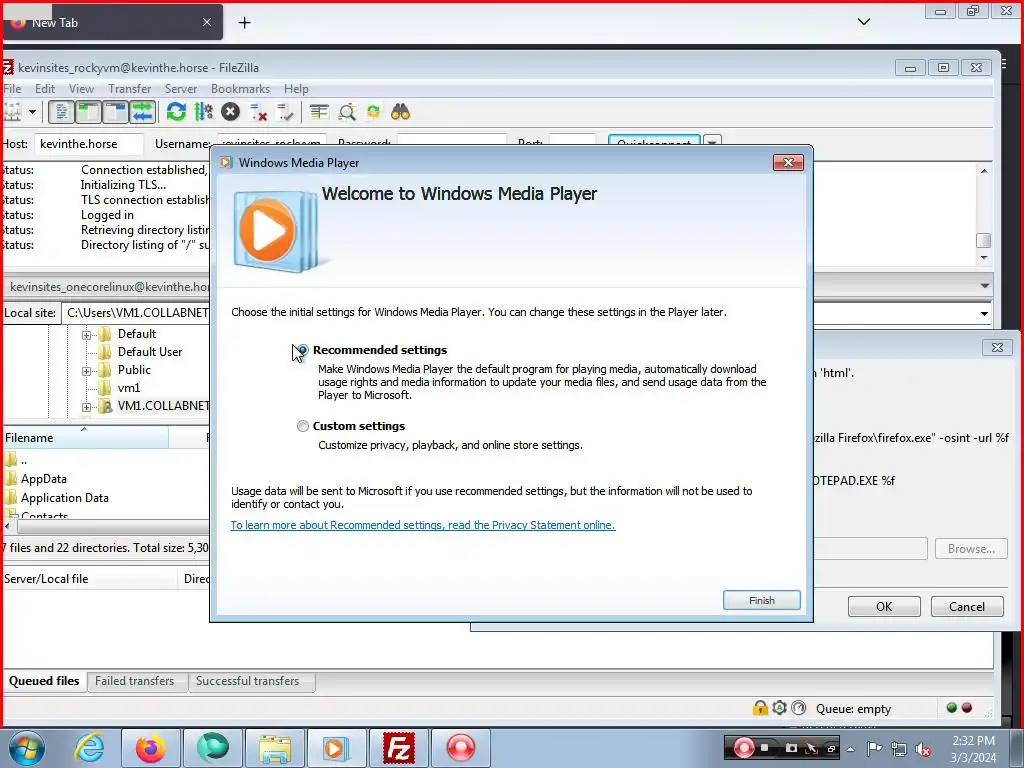Sort by the Filename column header
The image size is (1024, 768).
85,438
